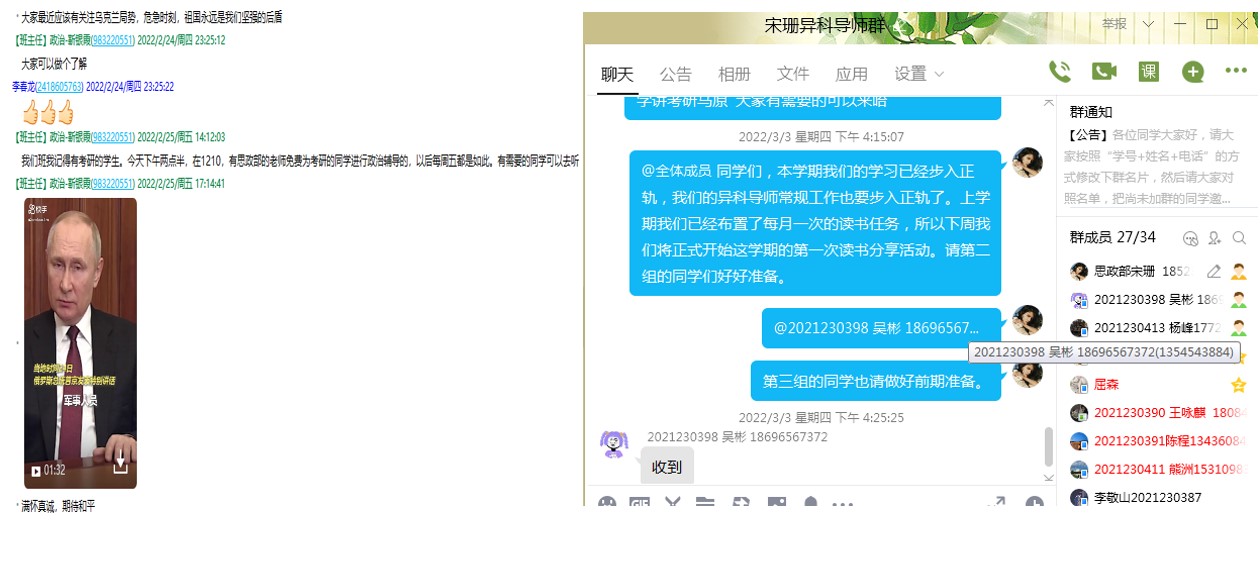Start a group video call
This screenshot has height=587, width=1260.
coord(1104,72)
